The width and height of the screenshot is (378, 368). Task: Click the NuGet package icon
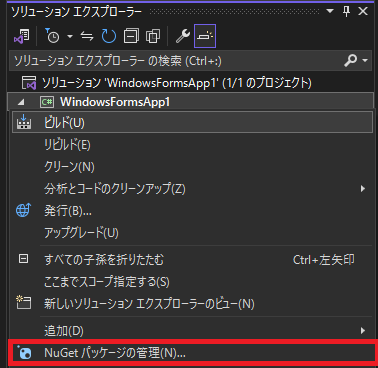point(24,353)
